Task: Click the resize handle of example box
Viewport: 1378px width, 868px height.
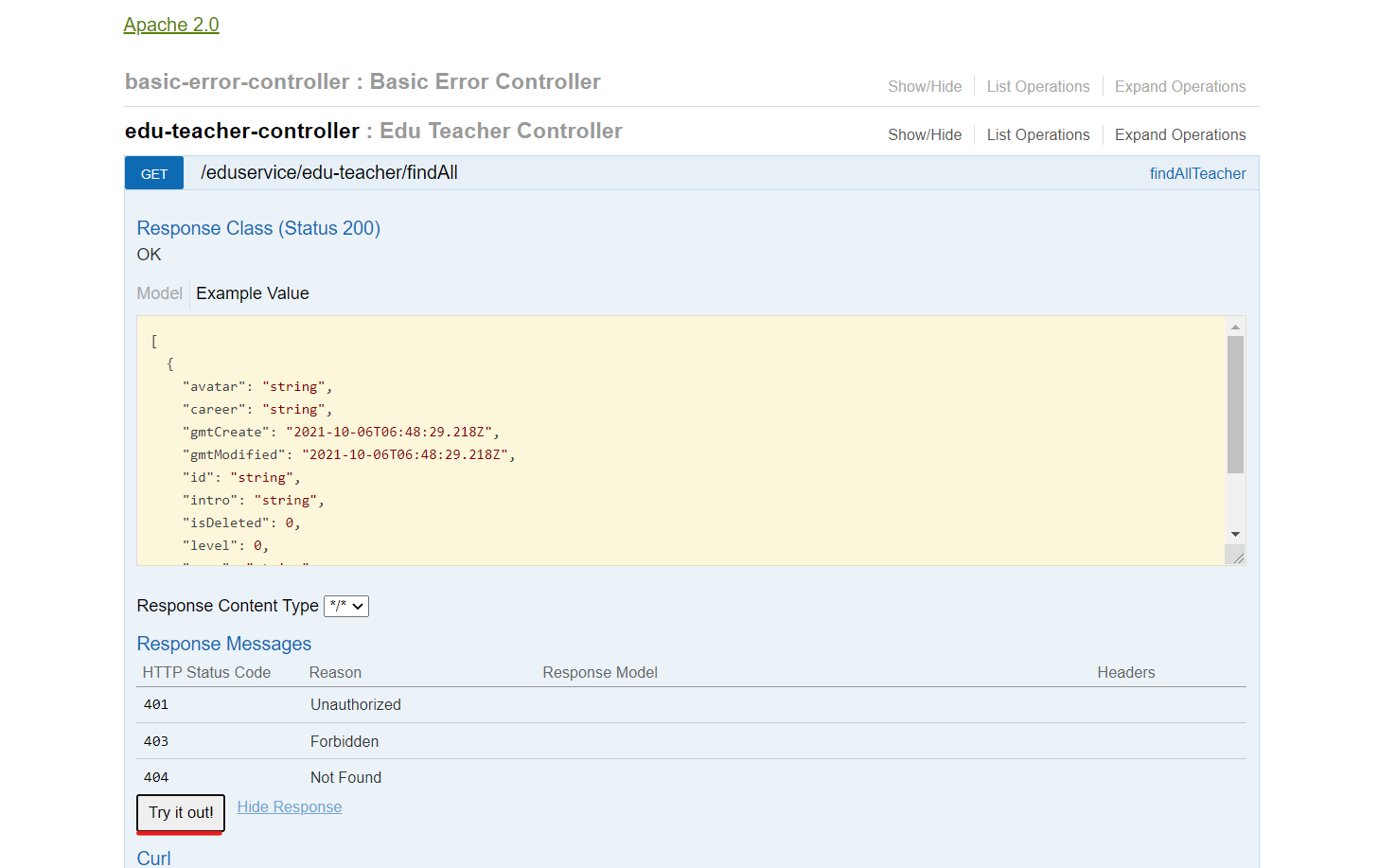Action: (x=1236, y=556)
